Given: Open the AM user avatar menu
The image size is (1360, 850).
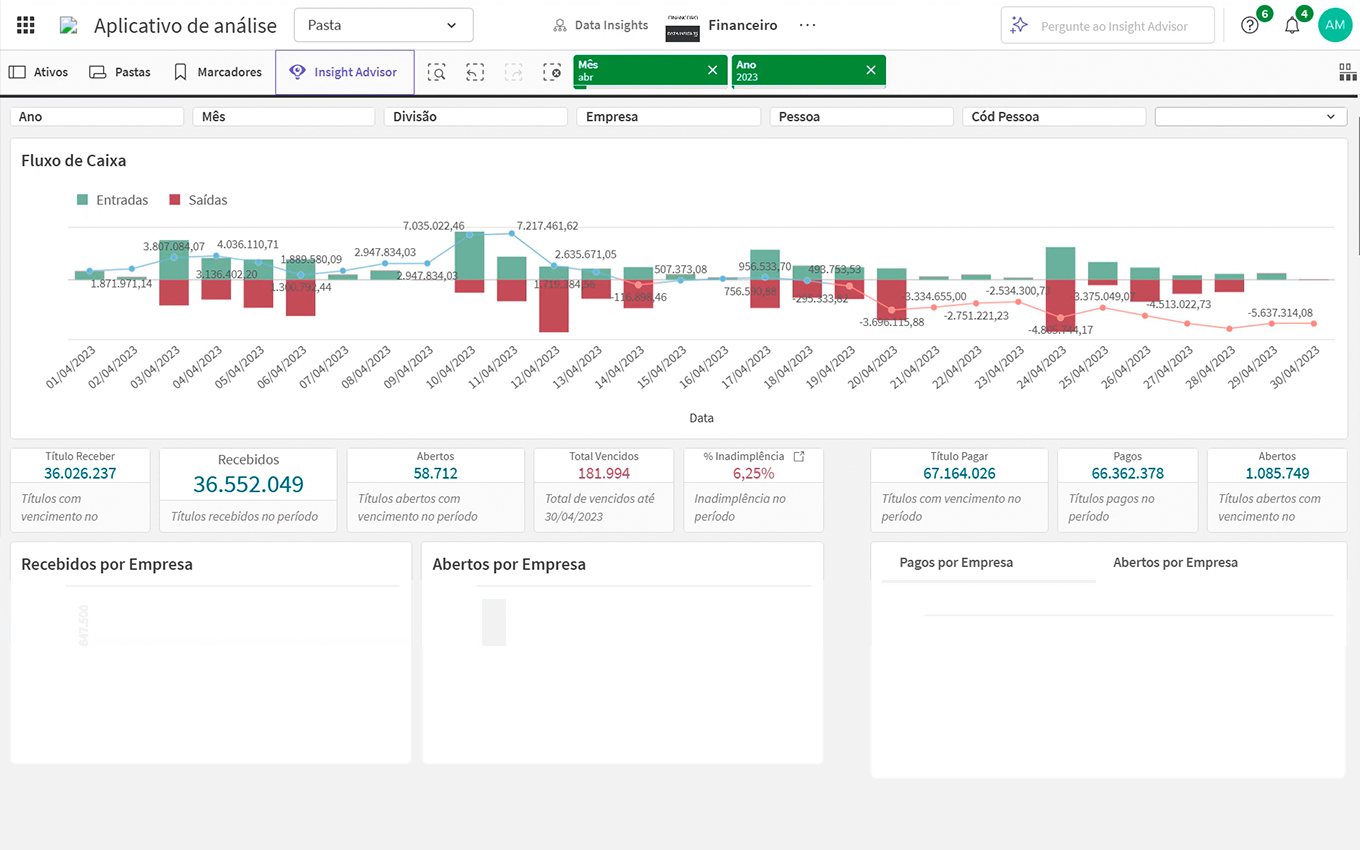Looking at the screenshot, I should pyautogui.click(x=1334, y=25).
